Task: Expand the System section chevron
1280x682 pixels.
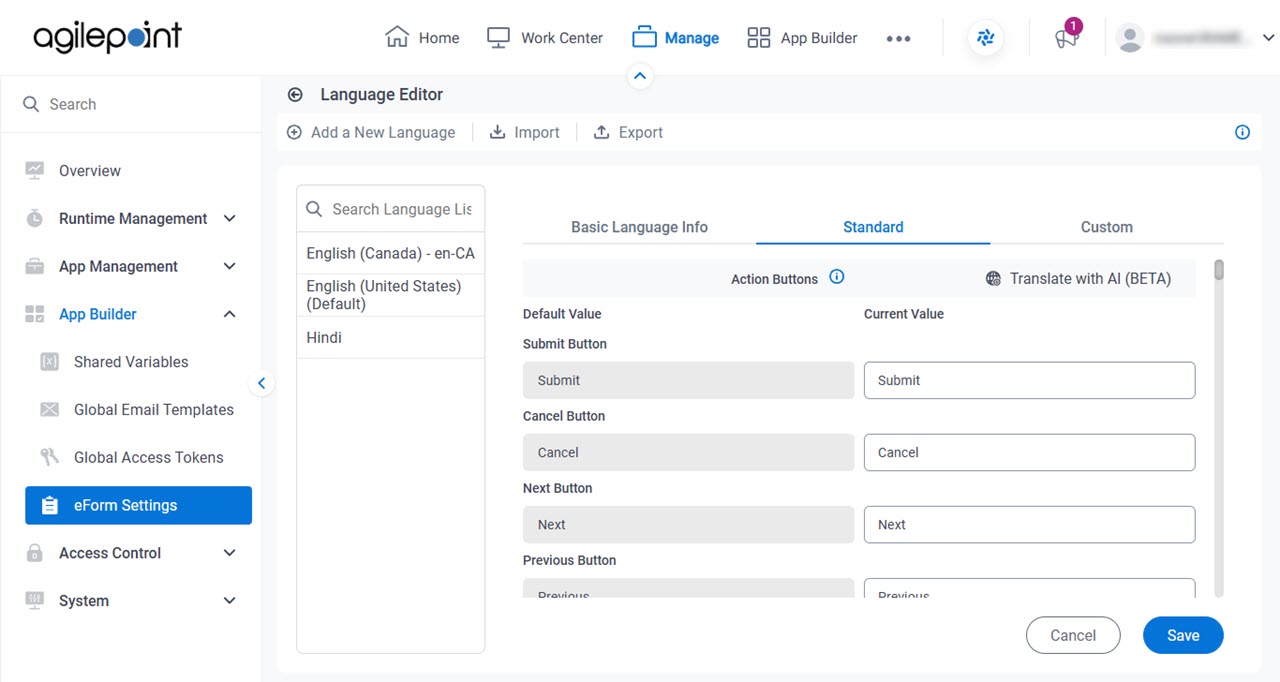Action: pyautogui.click(x=229, y=601)
